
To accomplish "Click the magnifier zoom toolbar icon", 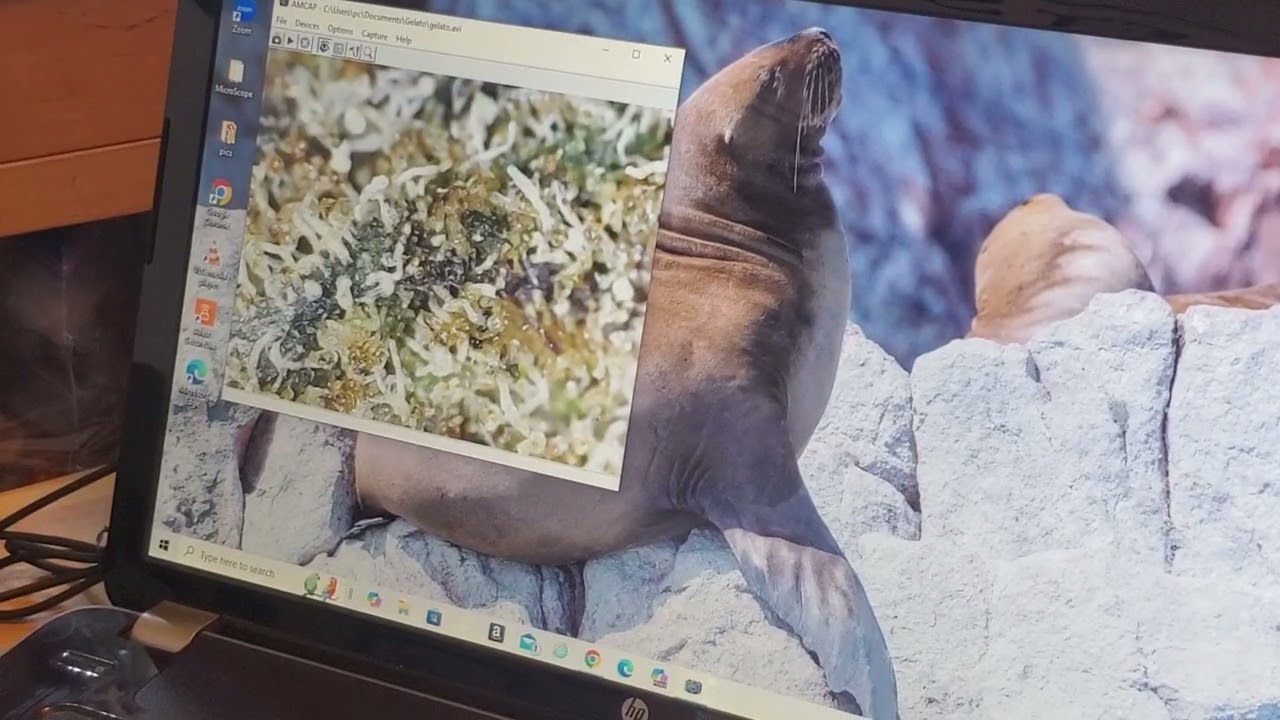I will [x=368, y=53].
